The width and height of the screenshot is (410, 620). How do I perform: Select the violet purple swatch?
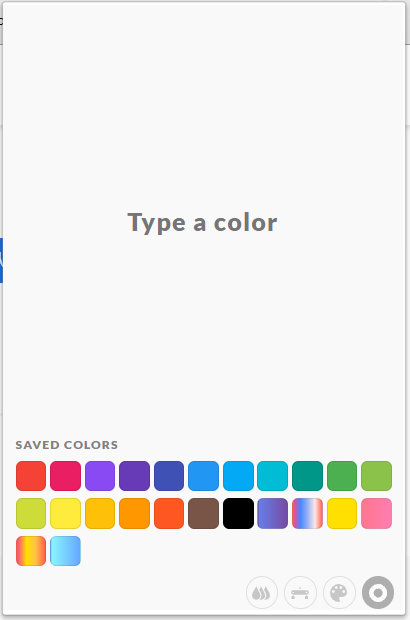100,476
